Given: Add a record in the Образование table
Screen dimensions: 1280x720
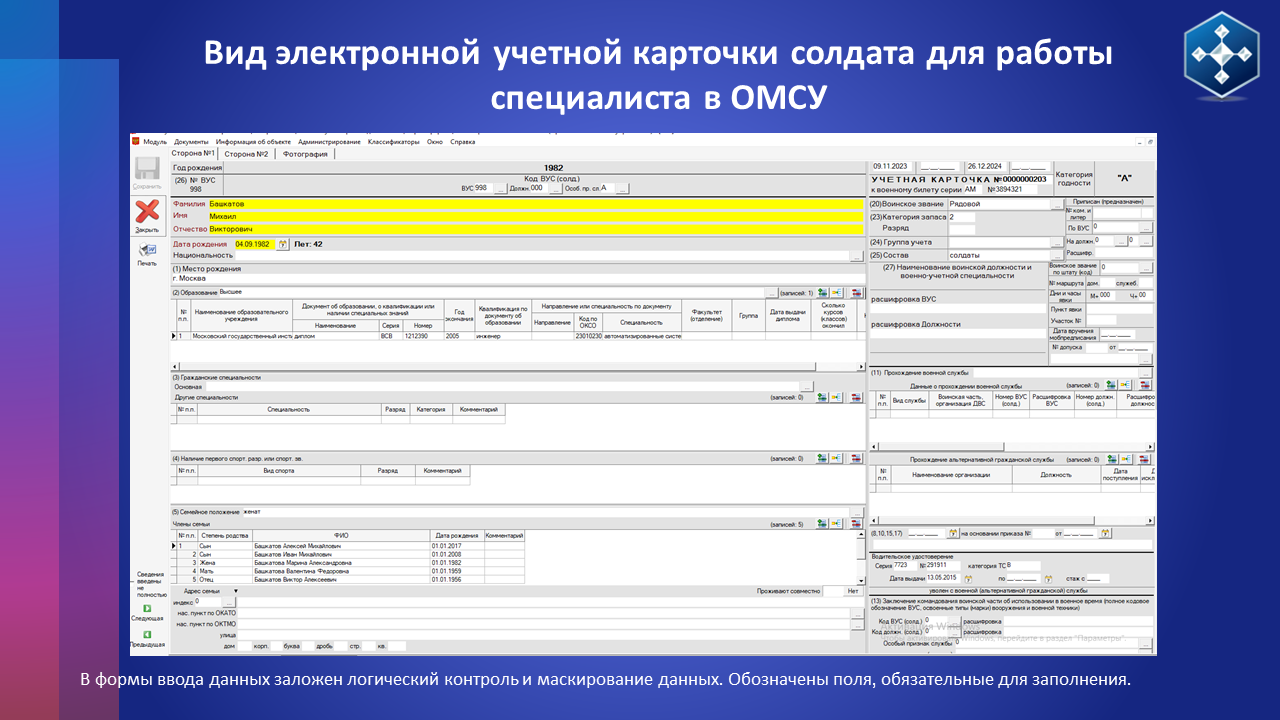Looking at the screenshot, I should tap(822, 292).
